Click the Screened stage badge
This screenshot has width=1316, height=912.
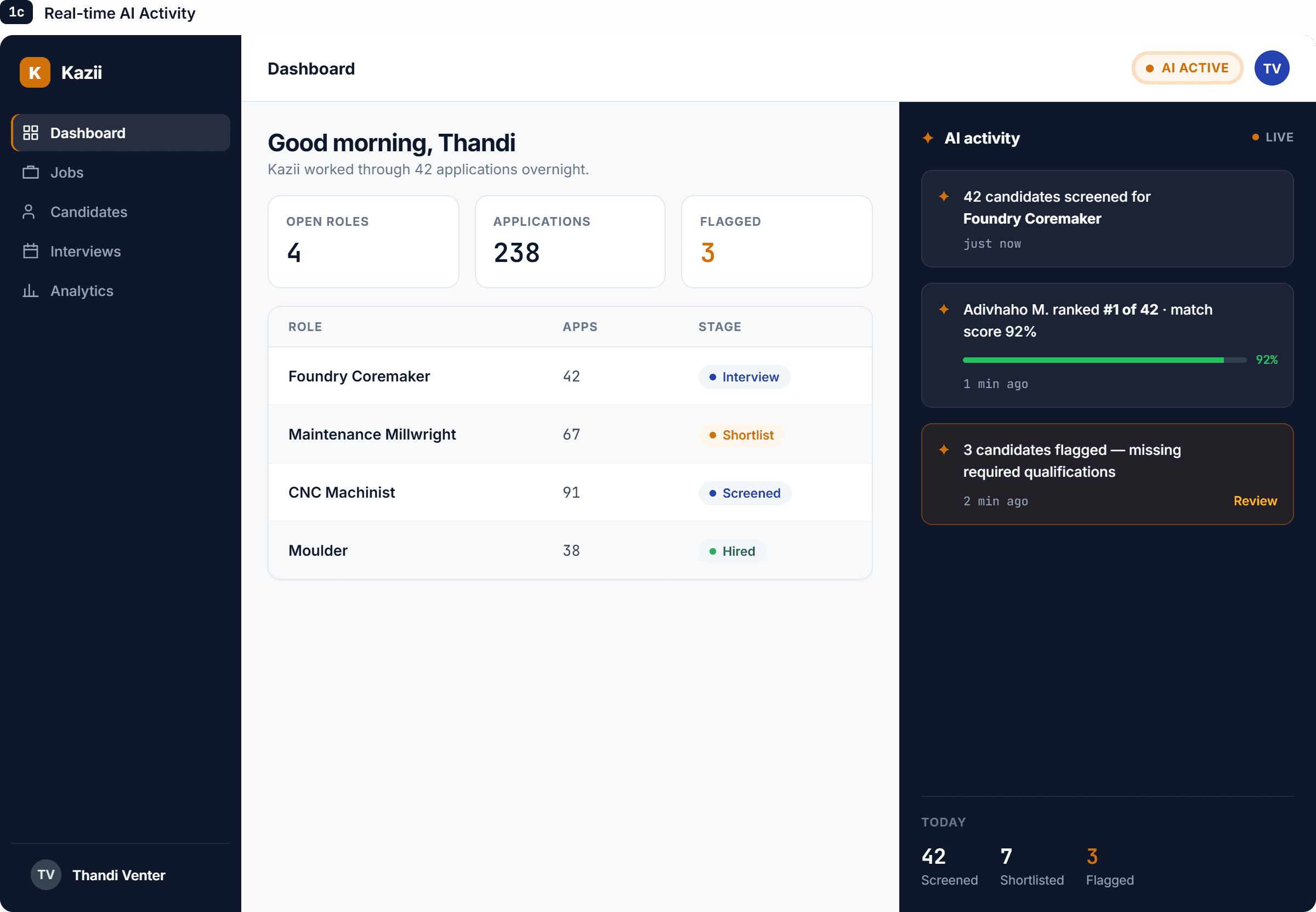pyautogui.click(x=744, y=493)
